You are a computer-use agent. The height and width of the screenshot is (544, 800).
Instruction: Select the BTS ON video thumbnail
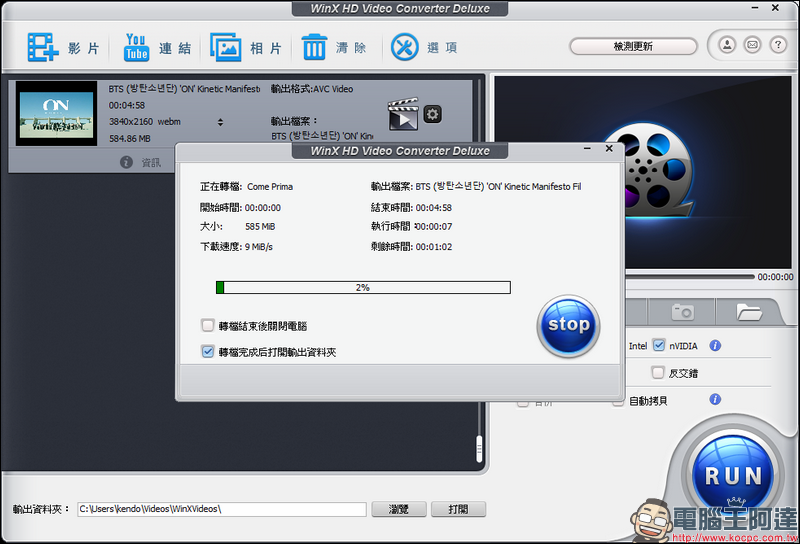coord(56,114)
